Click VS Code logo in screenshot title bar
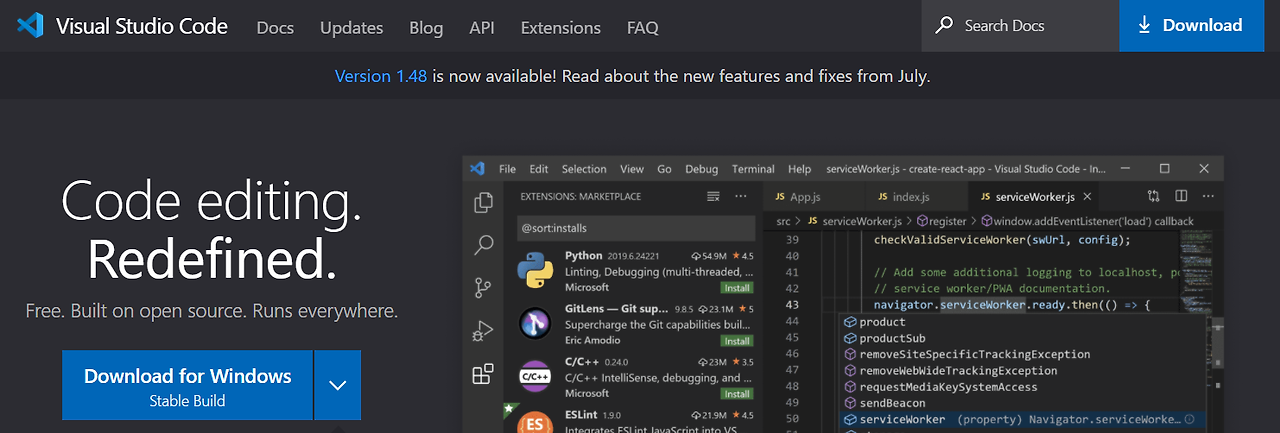Screen dimensions: 1280x433 [x=477, y=169]
